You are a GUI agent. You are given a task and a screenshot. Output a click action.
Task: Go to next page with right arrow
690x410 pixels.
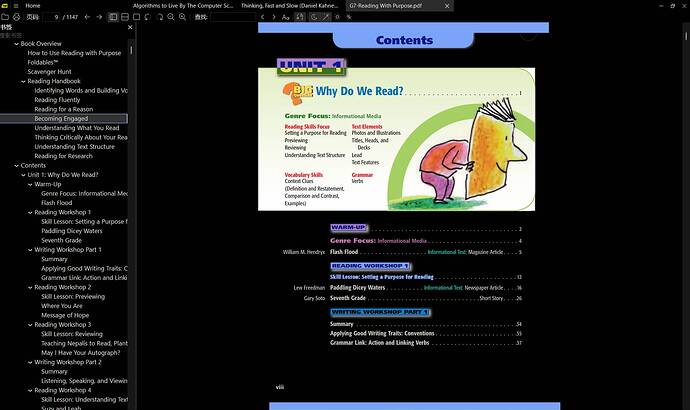pyautogui.click(x=99, y=17)
